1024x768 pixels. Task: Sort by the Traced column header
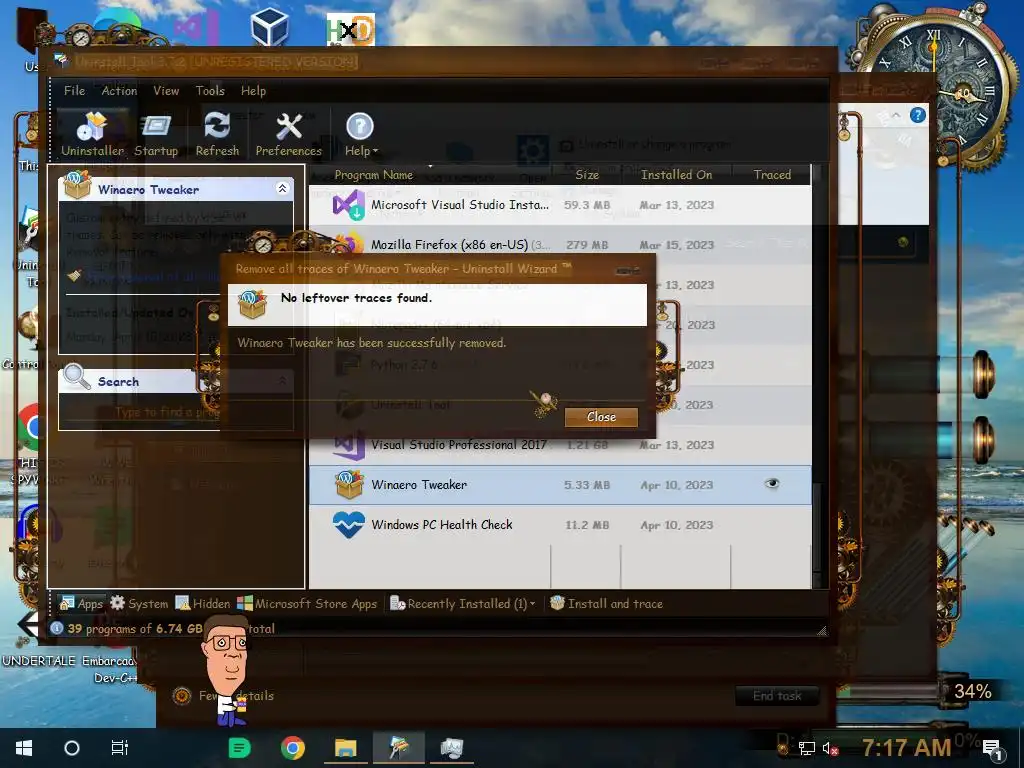772,174
